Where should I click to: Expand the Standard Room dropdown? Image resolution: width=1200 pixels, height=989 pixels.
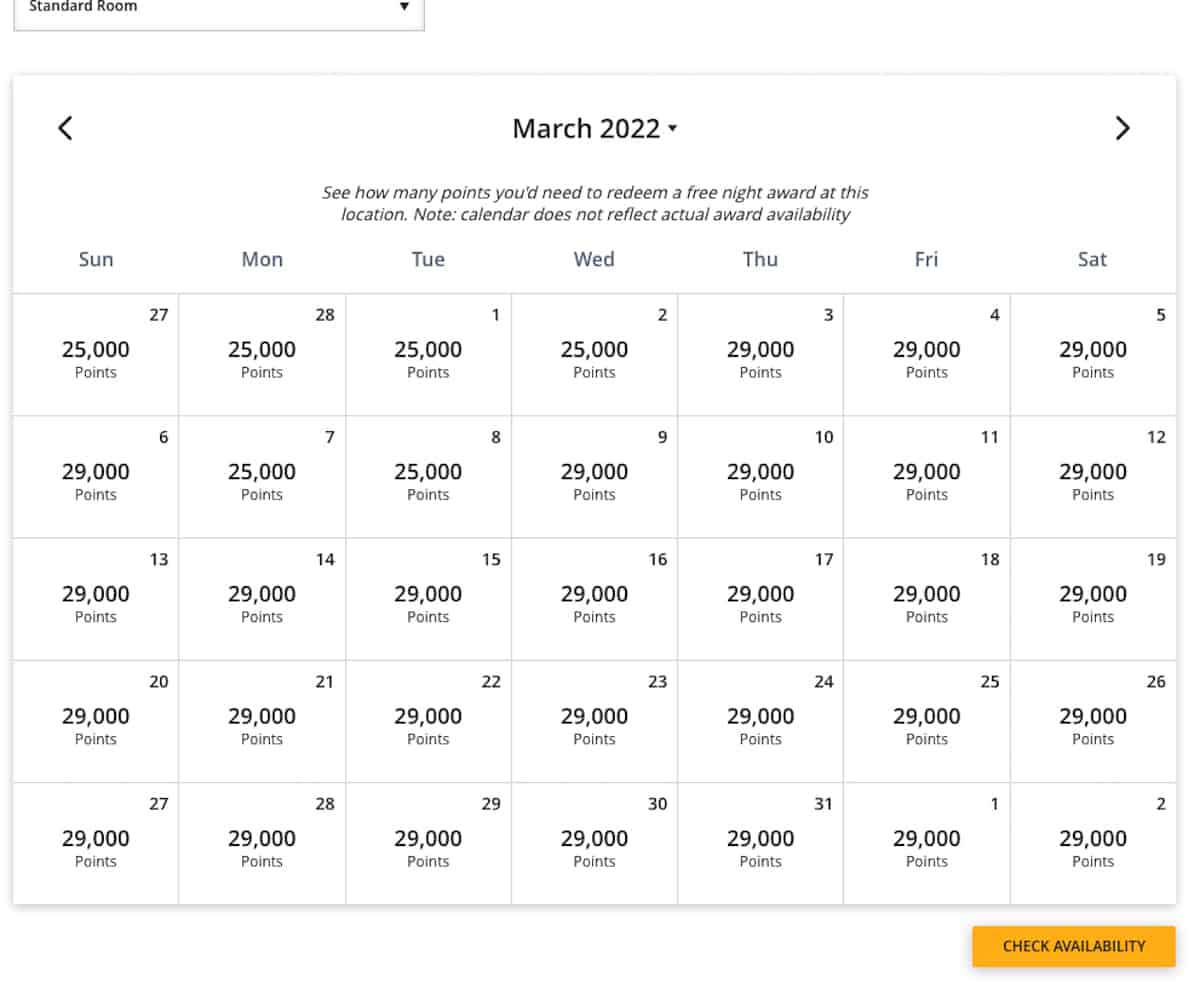pyautogui.click(x=219, y=8)
